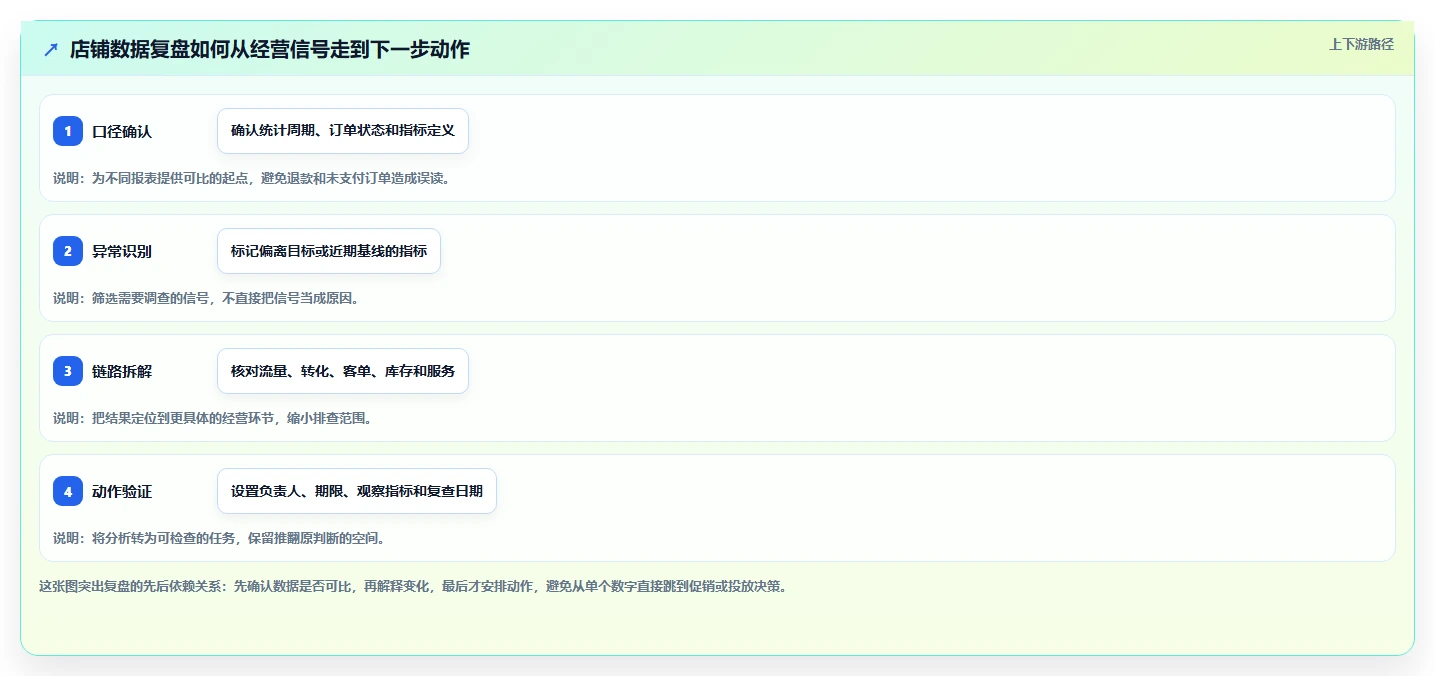Click the 链路拆解 step label

click(122, 371)
